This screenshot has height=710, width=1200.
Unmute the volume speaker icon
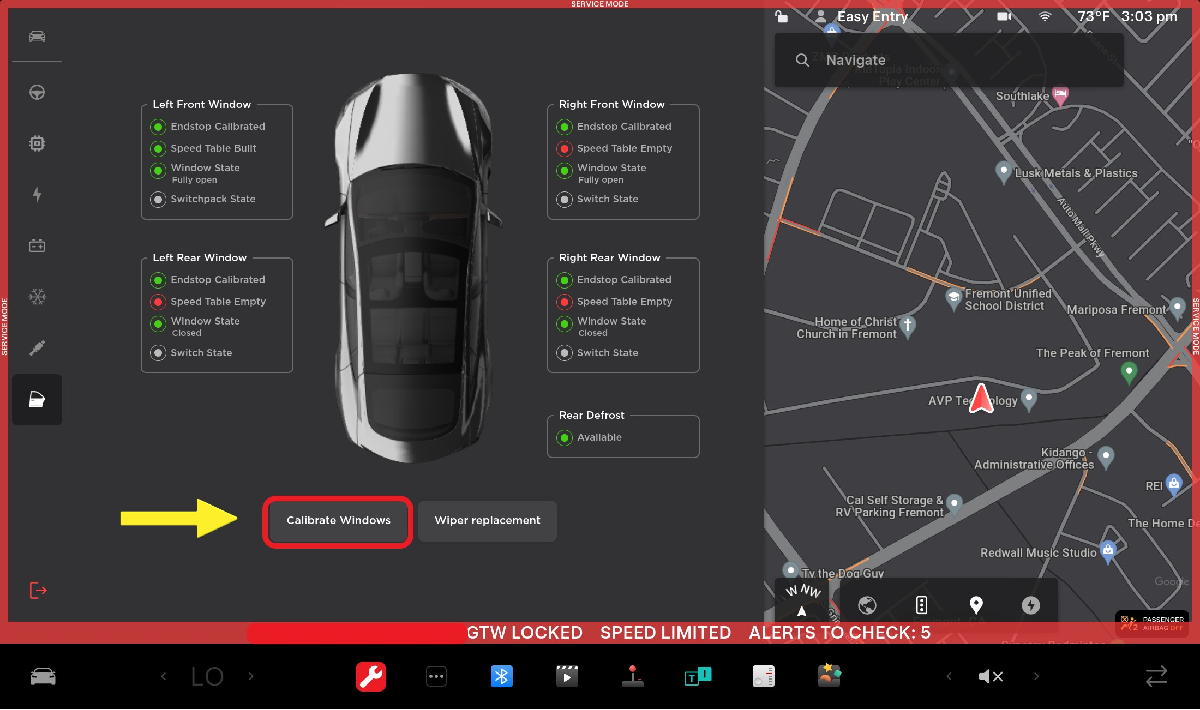pyautogui.click(x=990, y=677)
